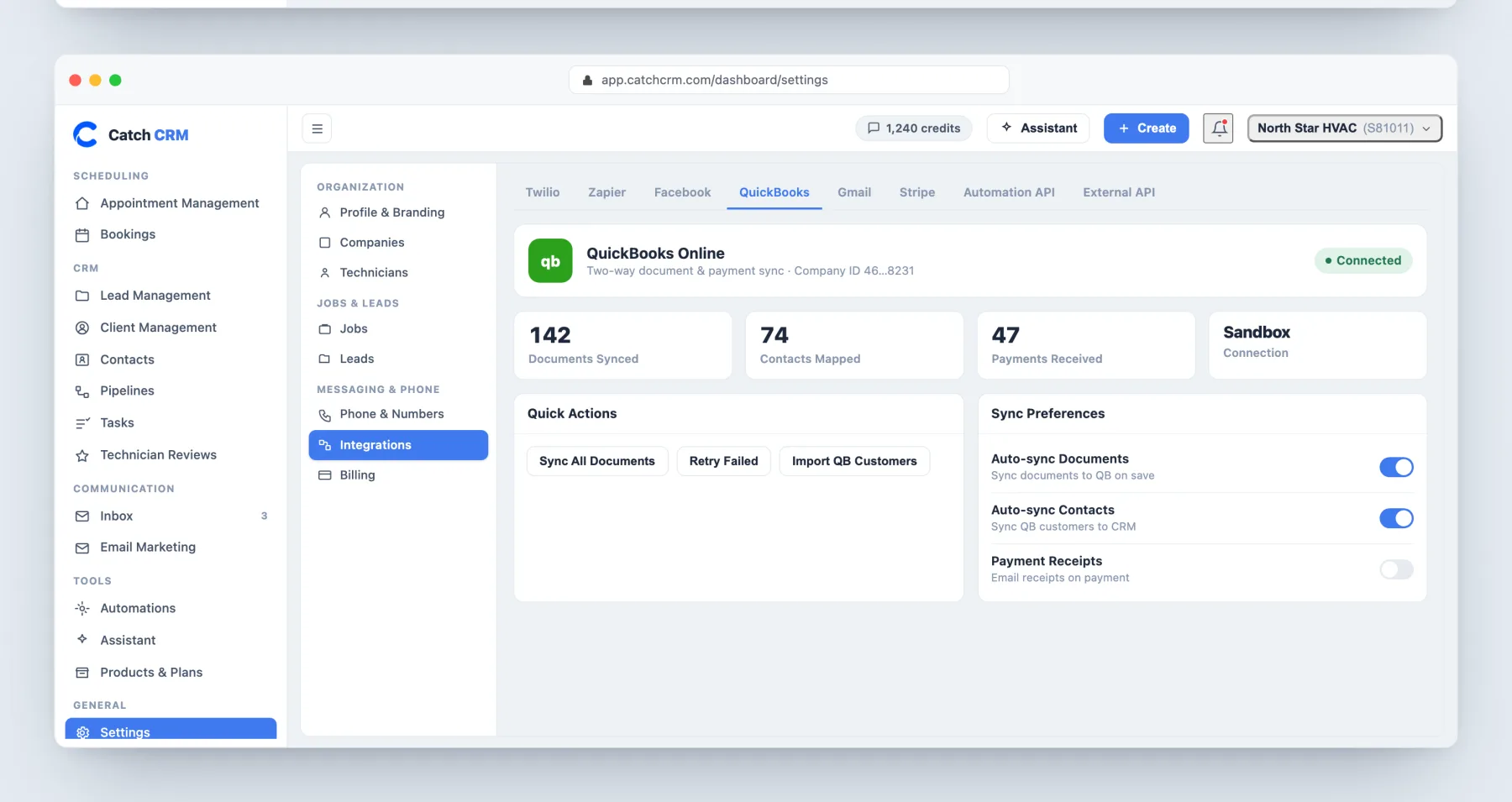Image resolution: width=1512 pixels, height=802 pixels.
Task: Click the Lead Management folder icon
Action: pos(82,296)
